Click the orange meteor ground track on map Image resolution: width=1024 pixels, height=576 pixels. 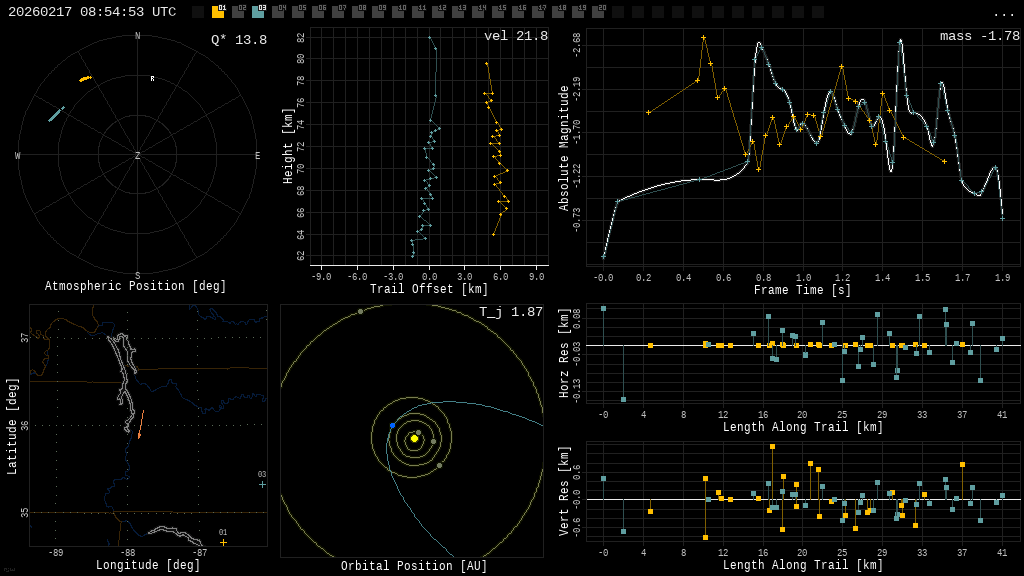(x=141, y=424)
